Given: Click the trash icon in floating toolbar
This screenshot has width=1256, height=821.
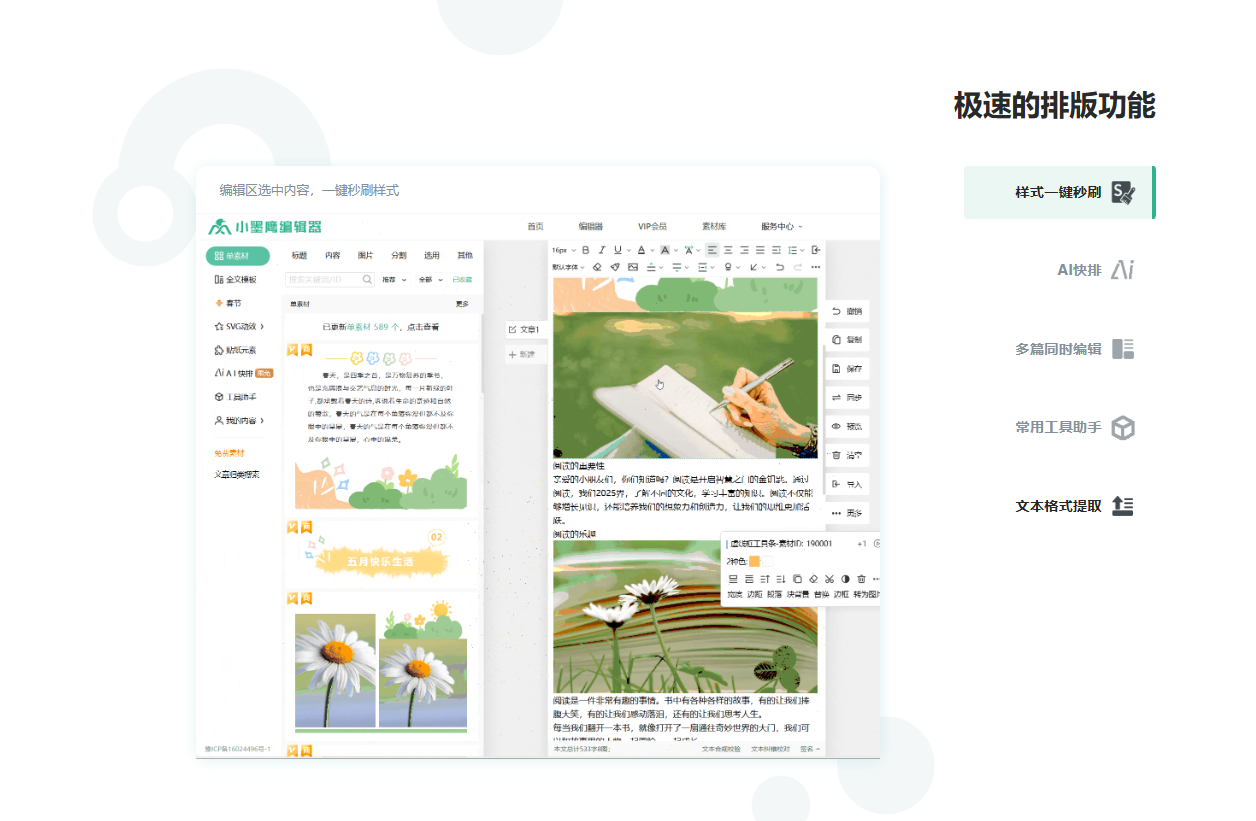Looking at the screenshot, I should pos(861,579).
